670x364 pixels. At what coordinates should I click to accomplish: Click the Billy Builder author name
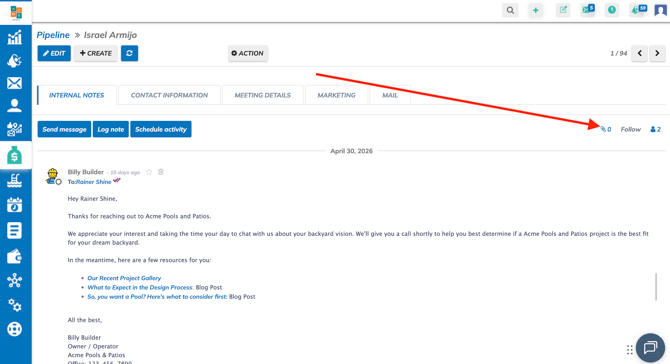point(85,172)
